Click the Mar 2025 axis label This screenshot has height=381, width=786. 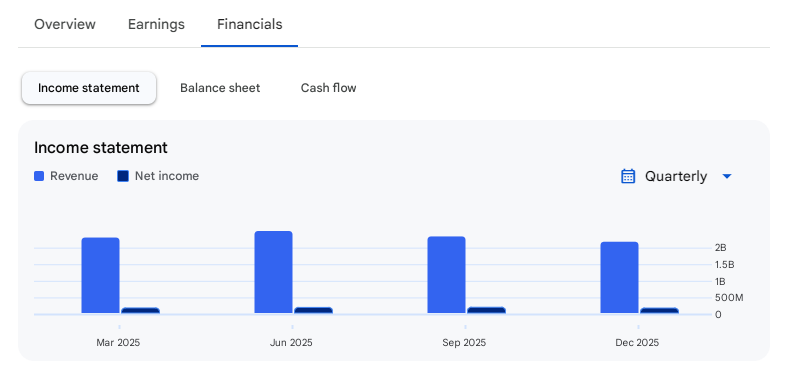[x=118, y=343]
